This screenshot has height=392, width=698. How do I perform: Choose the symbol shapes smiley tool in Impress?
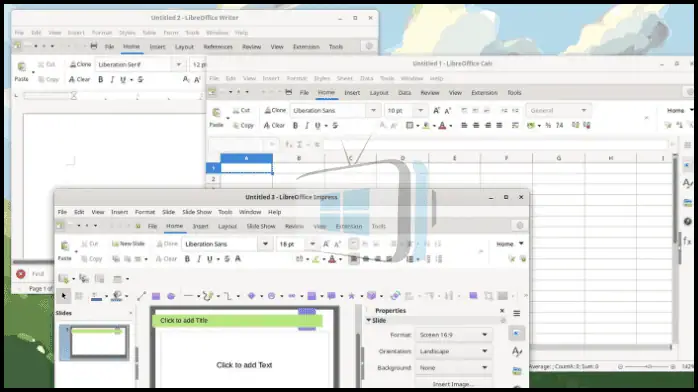(x=271, y=296)
